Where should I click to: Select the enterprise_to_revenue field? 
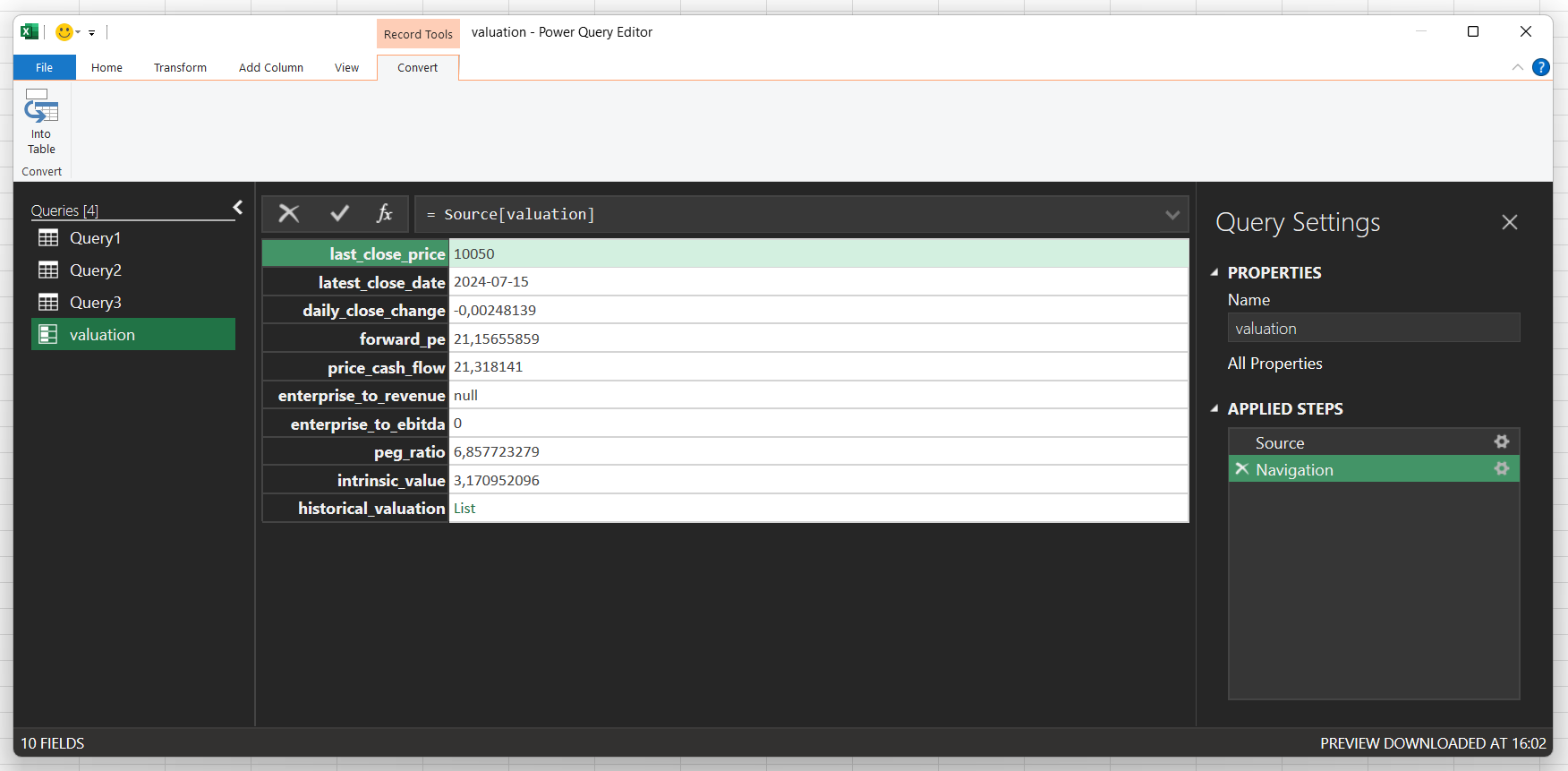(355, 395)
